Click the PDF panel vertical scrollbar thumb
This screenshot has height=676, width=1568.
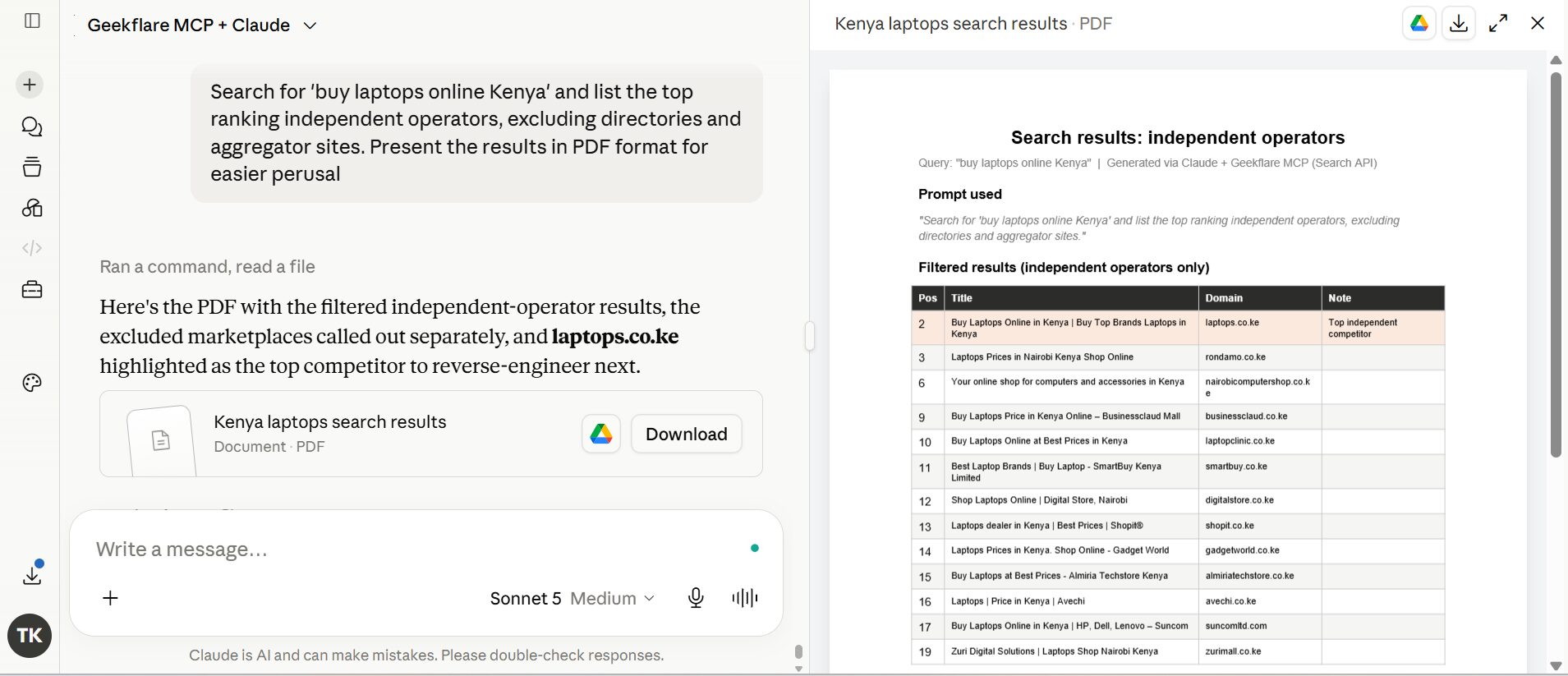pos(1556,264)
